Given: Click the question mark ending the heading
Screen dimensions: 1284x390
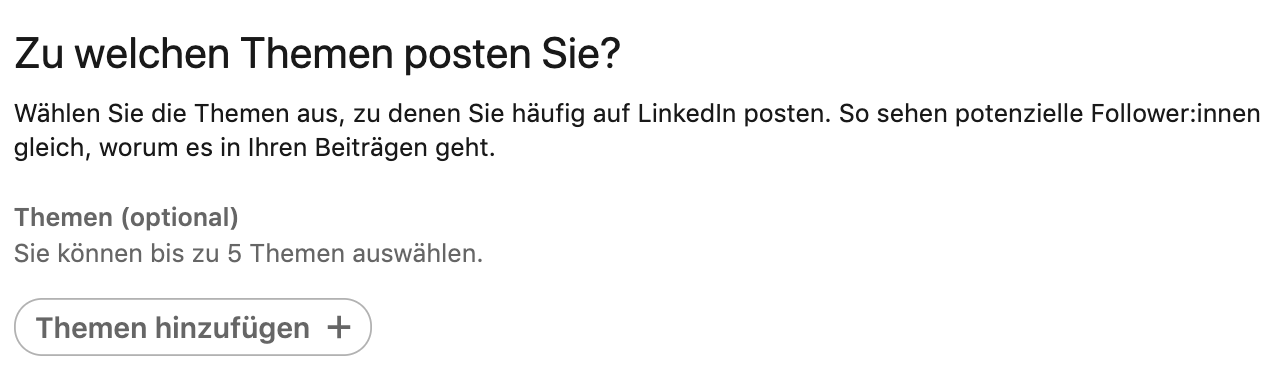Looking at the screenshot, I should (x=609, y=55).
